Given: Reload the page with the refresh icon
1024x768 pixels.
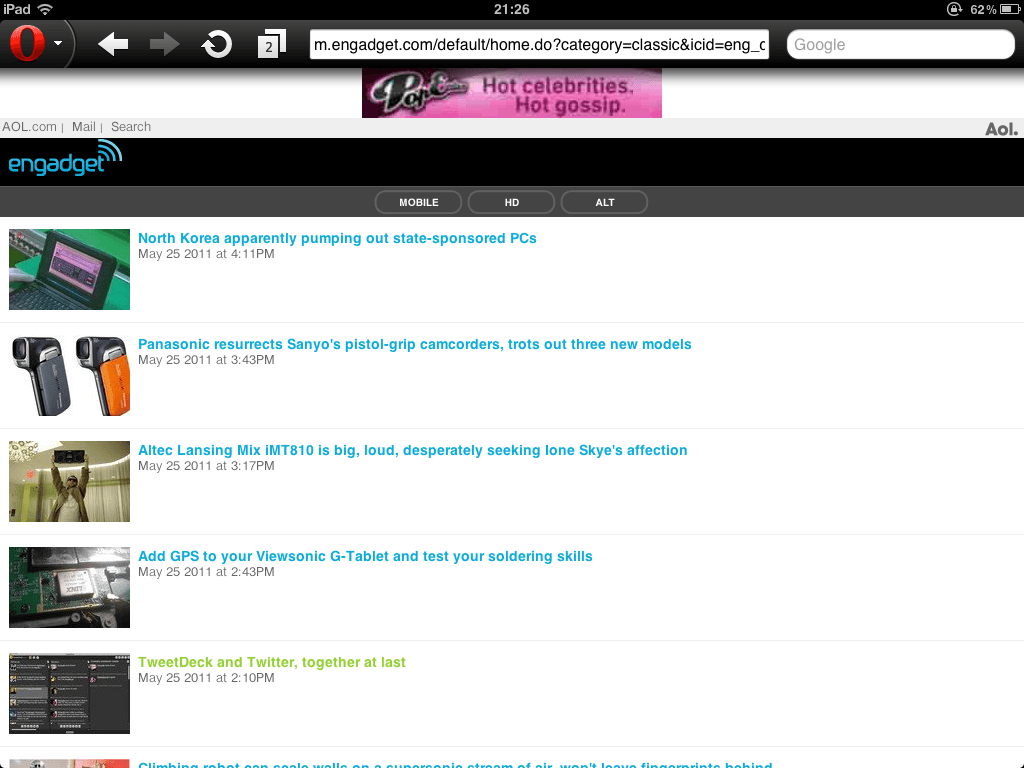Looking at the screenshot, I should 217,44.
